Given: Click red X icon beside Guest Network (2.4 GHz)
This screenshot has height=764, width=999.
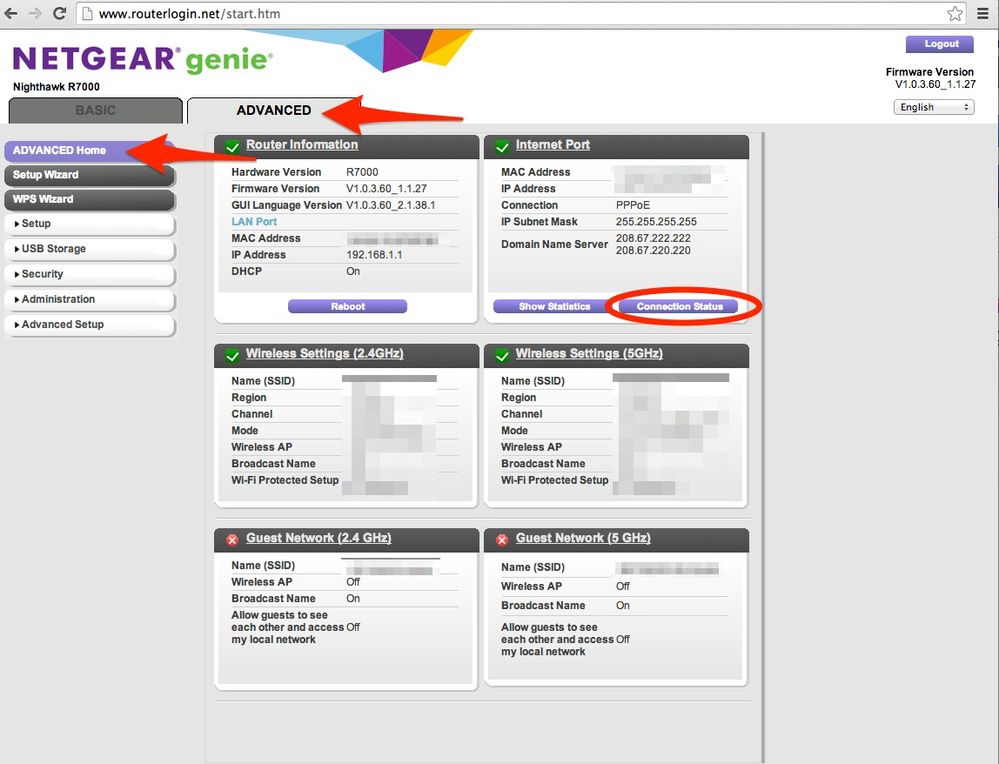Looking at the screenshot, I should (232, 539).
